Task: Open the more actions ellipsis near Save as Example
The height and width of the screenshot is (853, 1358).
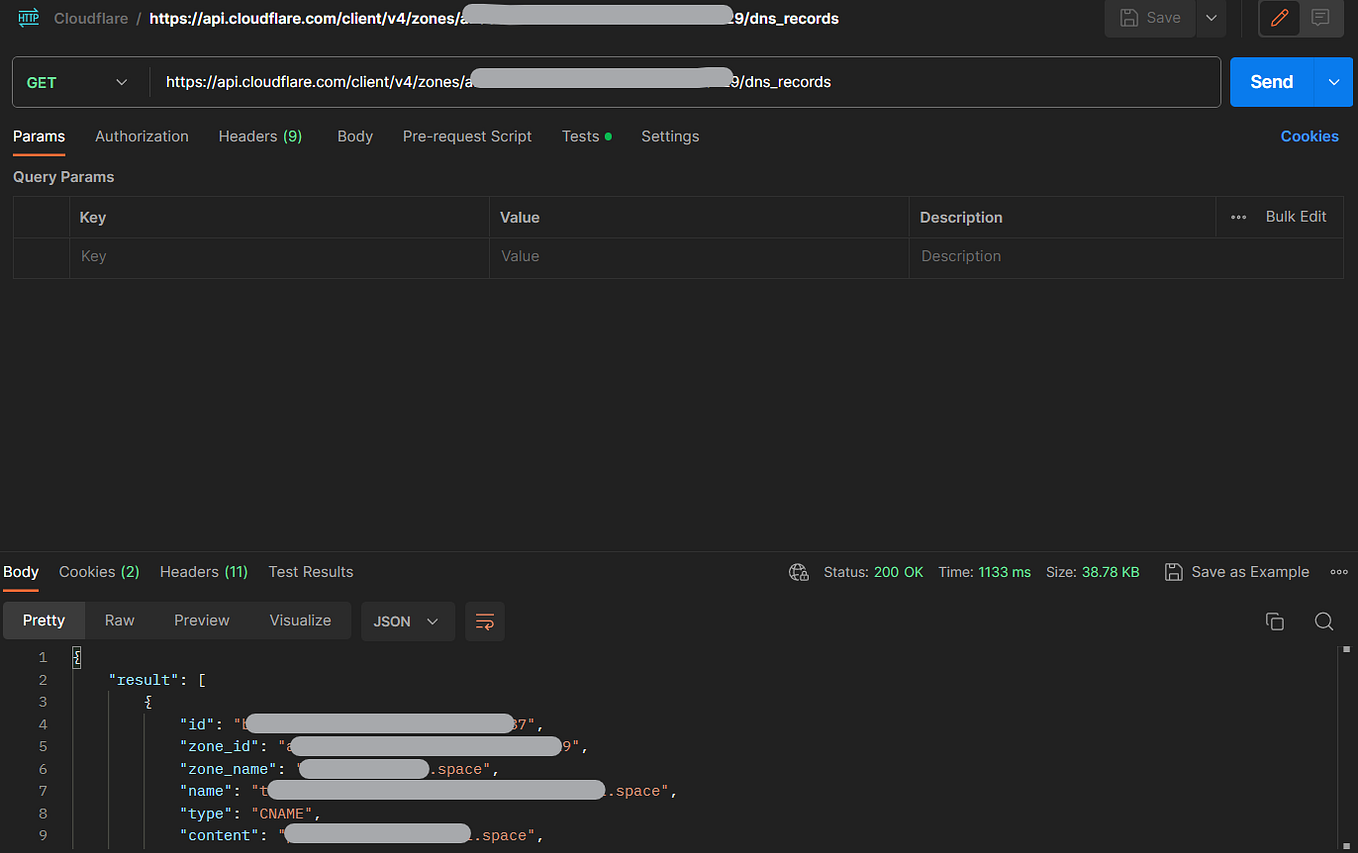Action: pyautogui.click(x=1339, y=572)
